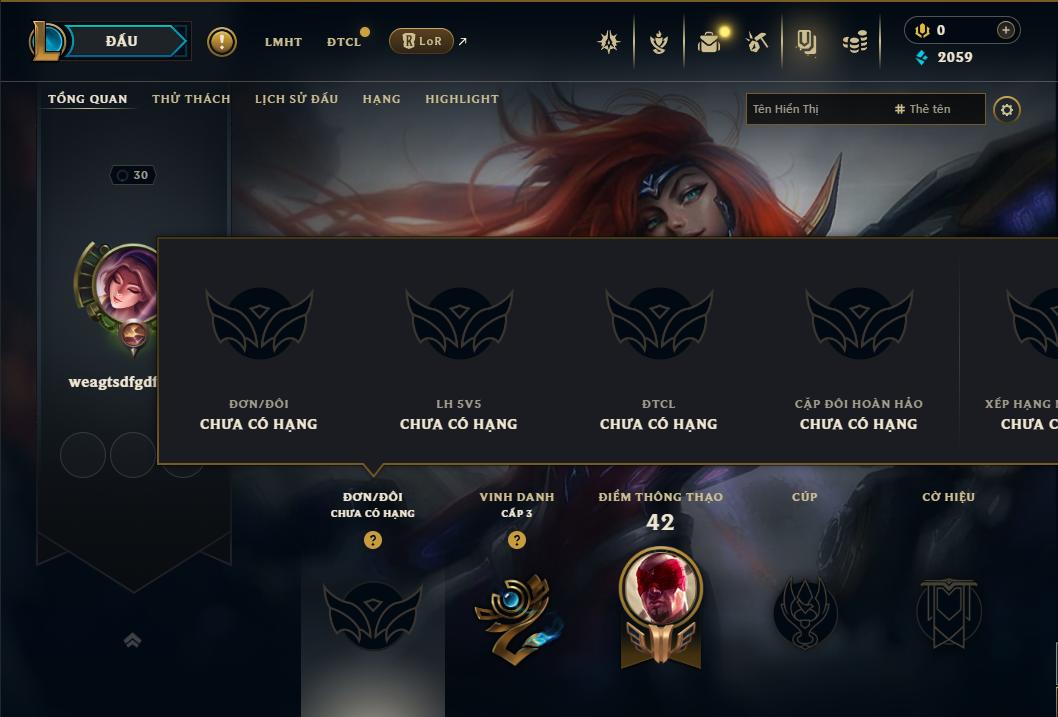Image resolution: width=1058 pixels, height=717 pixels.
Task: Open the store coins icon
Action: pos(855,43)
